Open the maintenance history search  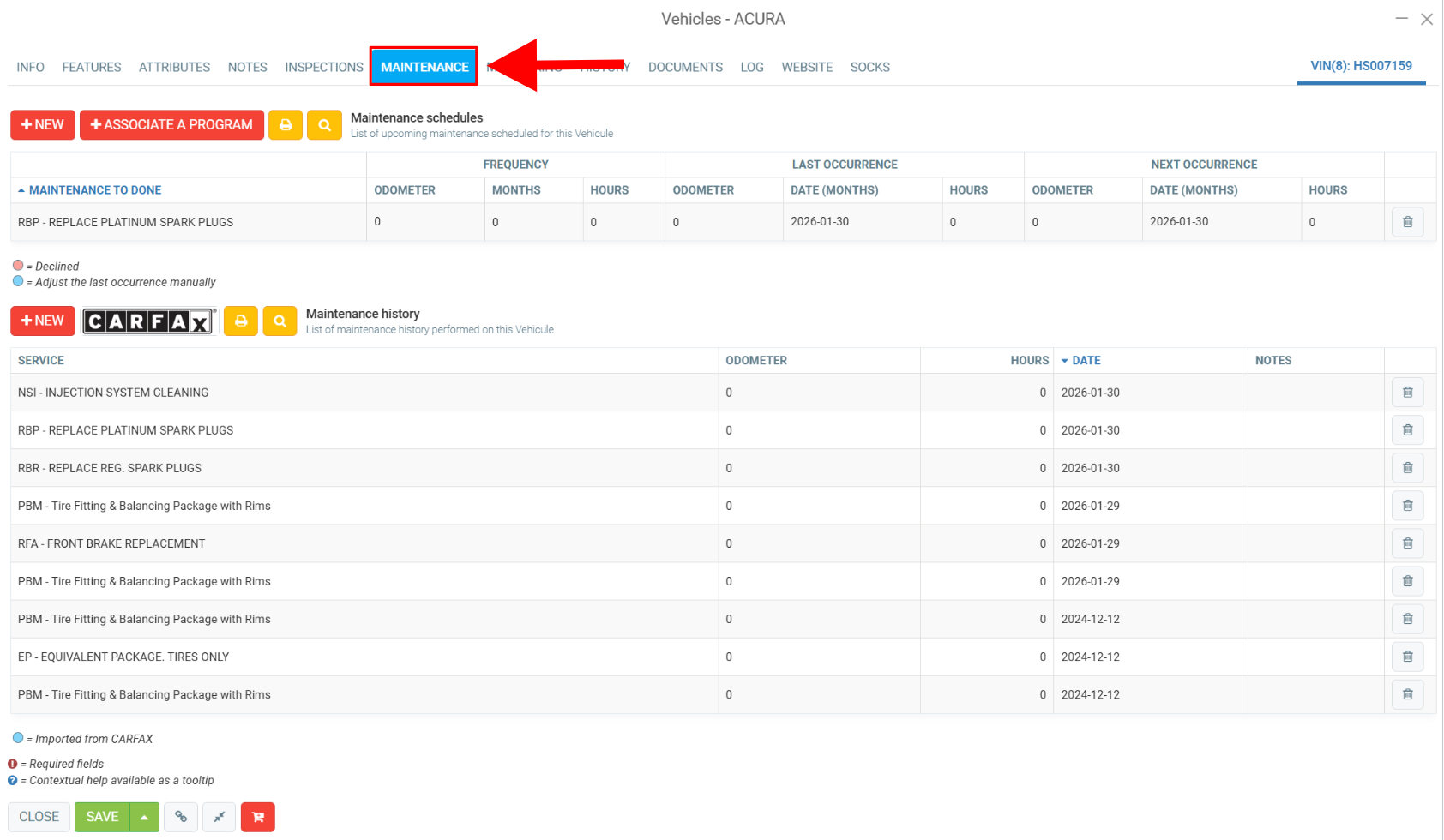(x=280, y=321)
